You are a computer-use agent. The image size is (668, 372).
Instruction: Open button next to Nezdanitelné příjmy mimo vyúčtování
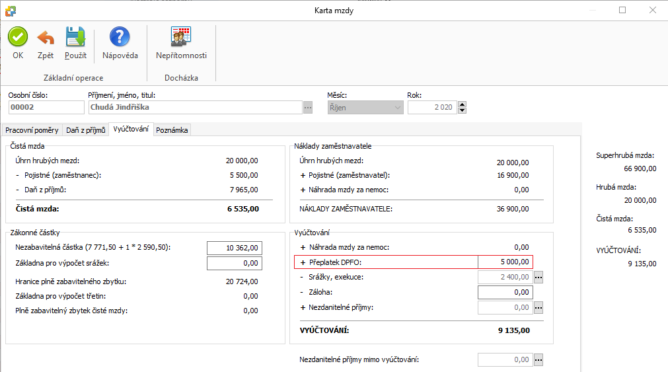538,360
